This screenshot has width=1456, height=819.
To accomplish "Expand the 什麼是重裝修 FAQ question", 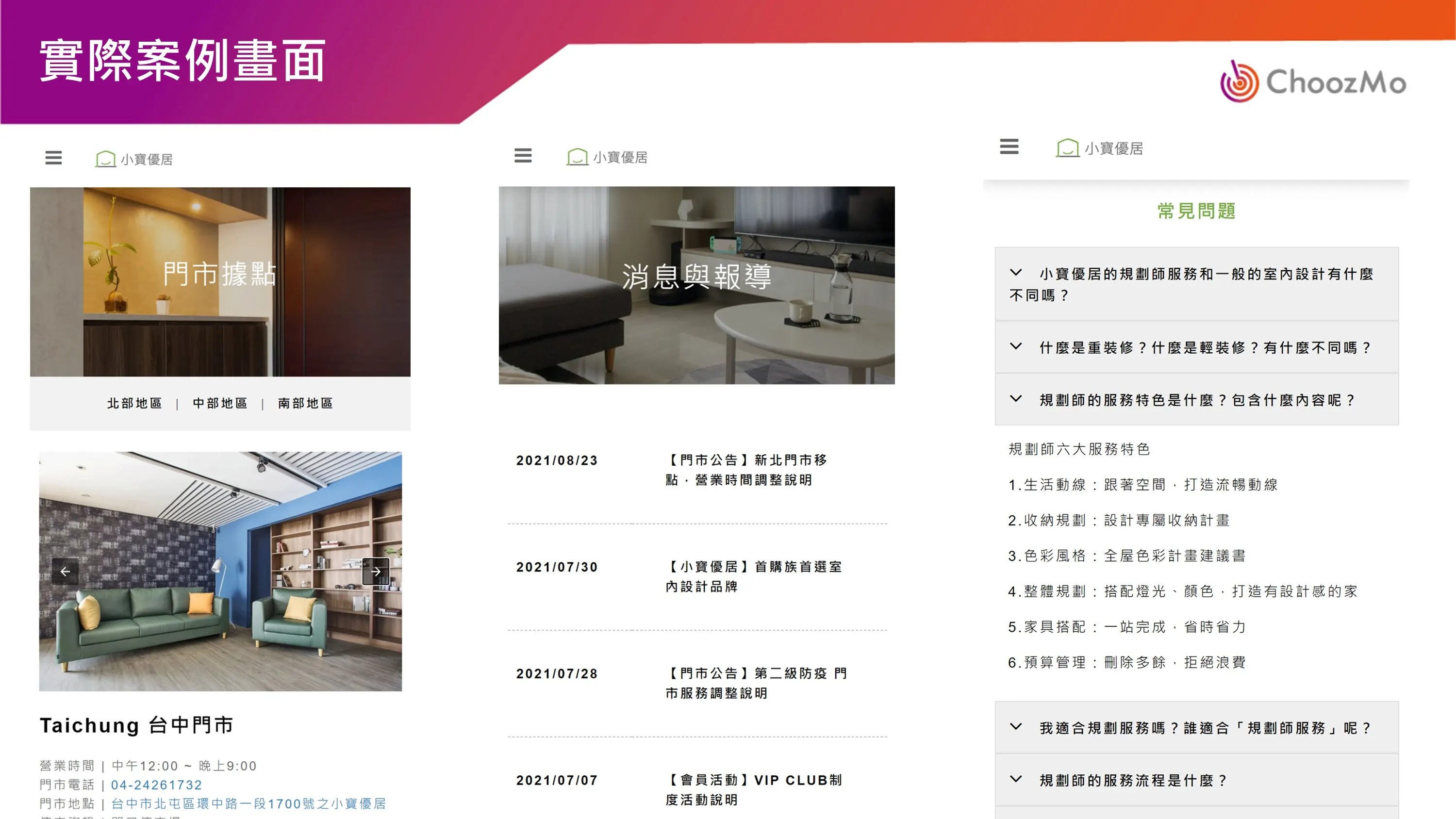I will [x=1195, y=347].
